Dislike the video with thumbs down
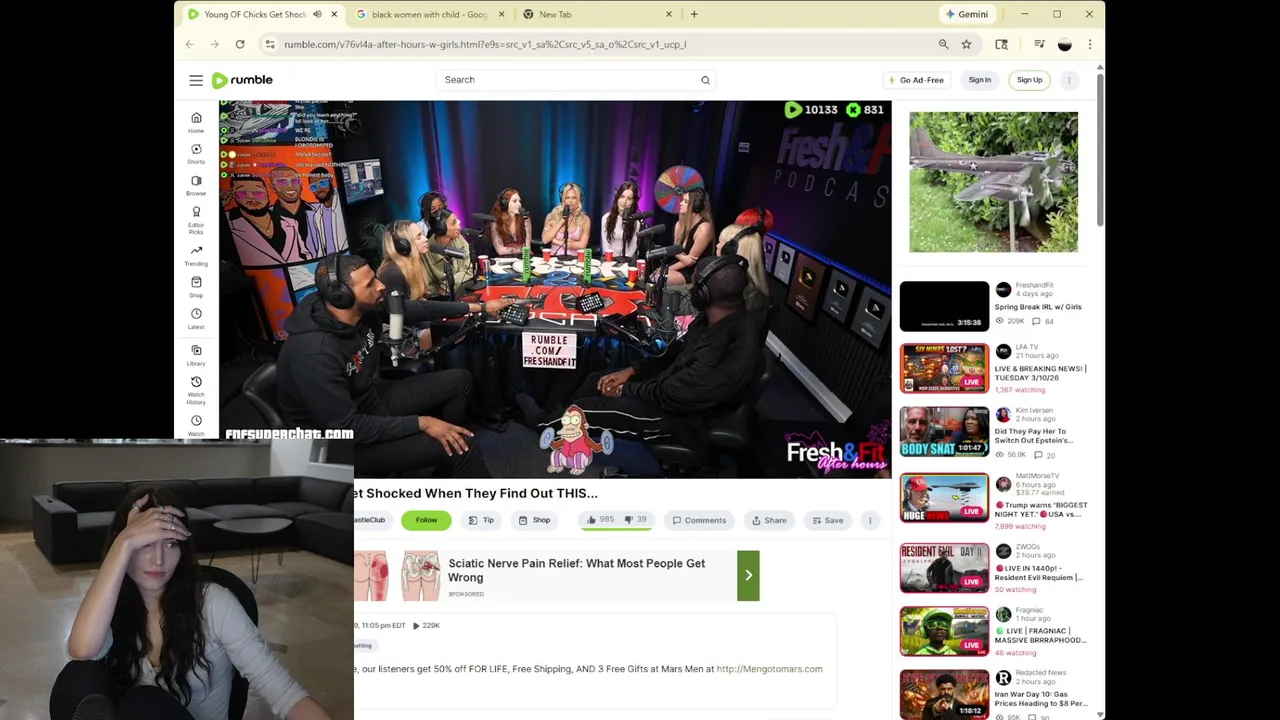1280x720 pixels. point(635,520)
